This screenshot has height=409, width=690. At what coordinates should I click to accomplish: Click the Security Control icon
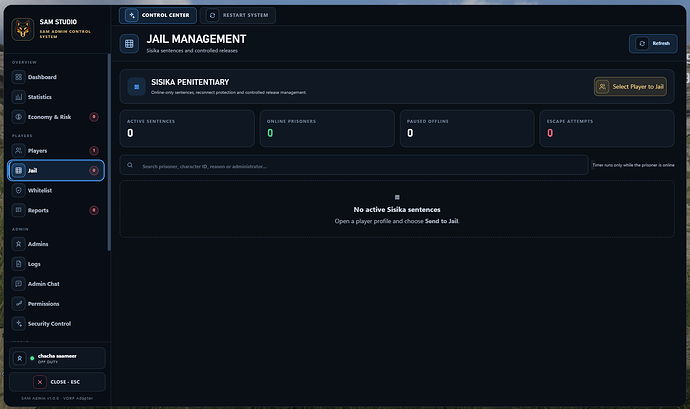point(18,324)
